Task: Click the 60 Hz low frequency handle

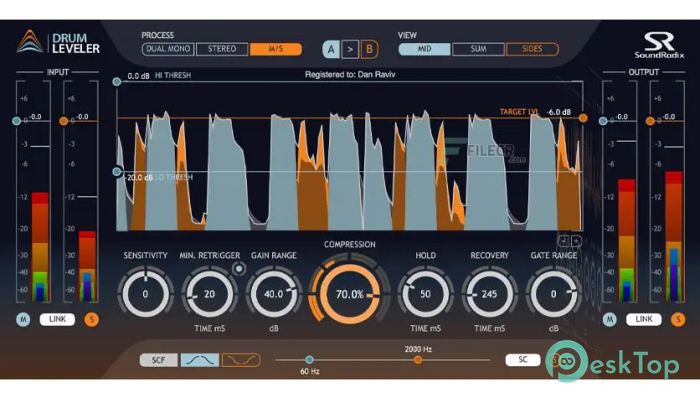Action: tap(309, 359)
